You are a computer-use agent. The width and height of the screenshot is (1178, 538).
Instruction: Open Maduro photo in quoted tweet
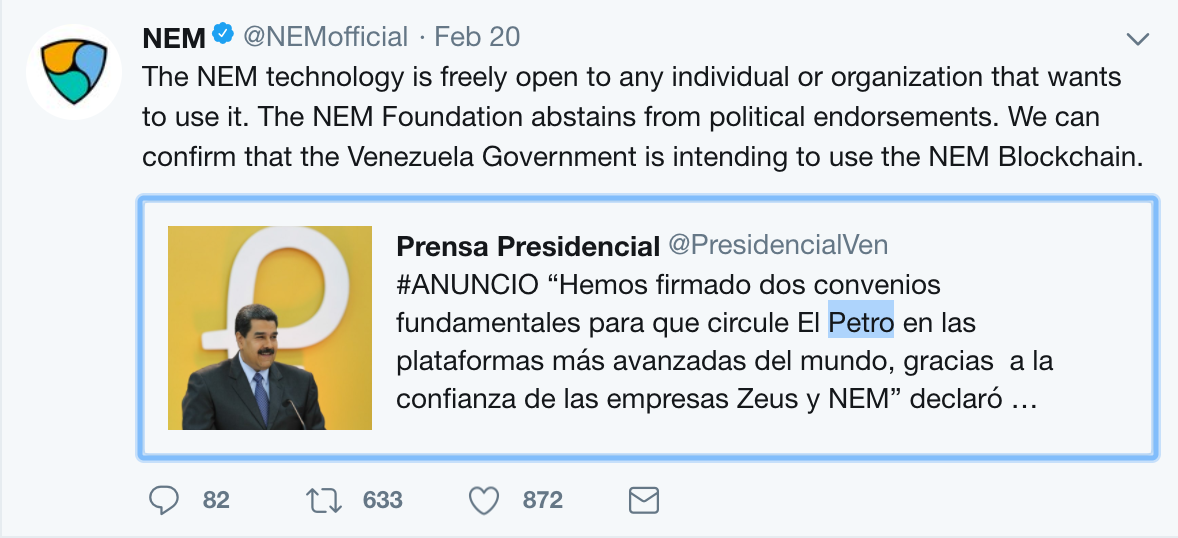click(x=270, y=328)
